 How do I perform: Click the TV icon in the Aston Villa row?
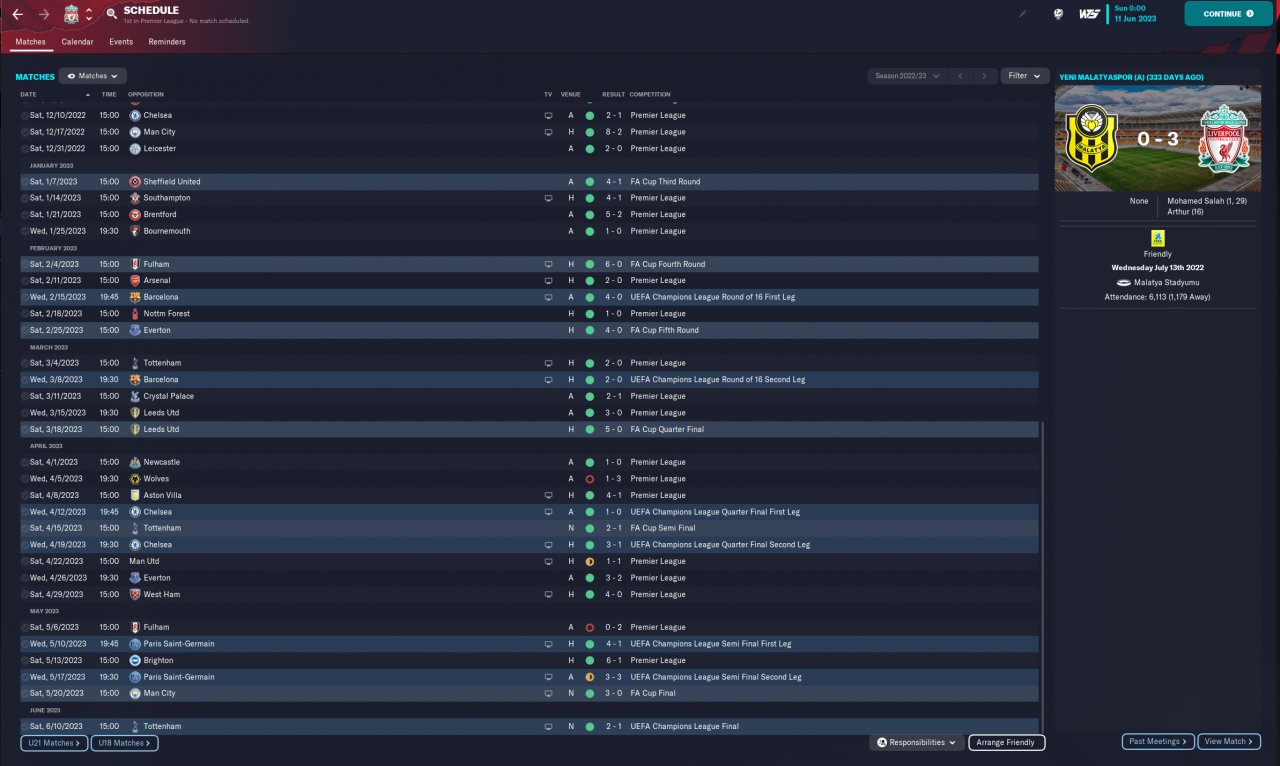tap(548, 495)
